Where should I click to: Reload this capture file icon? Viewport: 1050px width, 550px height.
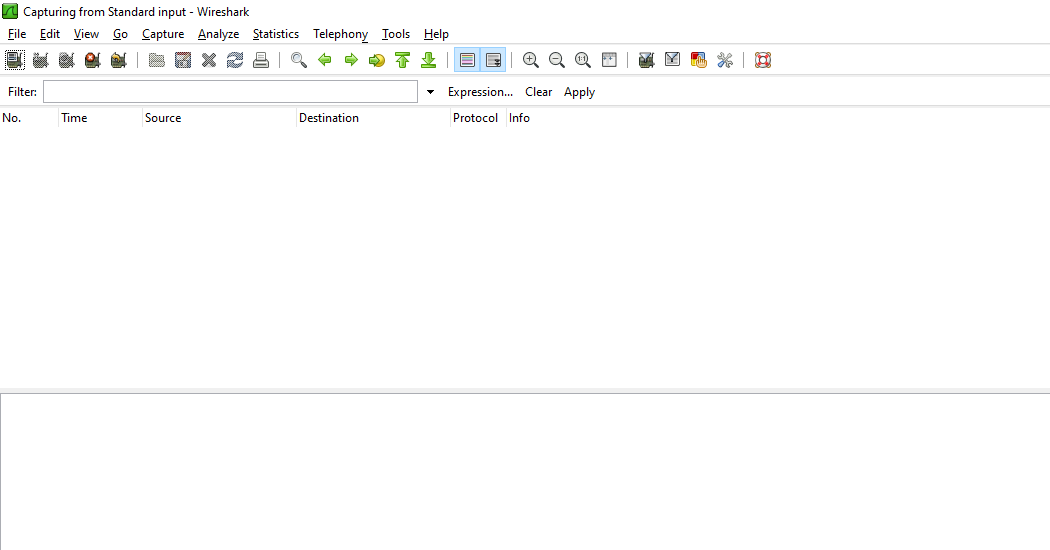pyautogui.click(x=235, y=60)
